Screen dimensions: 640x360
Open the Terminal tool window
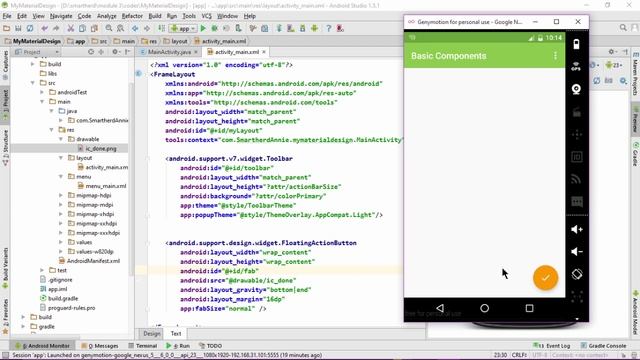click(142, 346)
